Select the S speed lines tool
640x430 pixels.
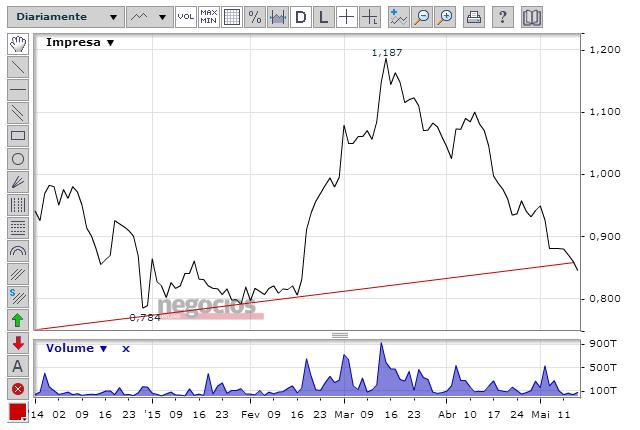click(x=18, y=297)
